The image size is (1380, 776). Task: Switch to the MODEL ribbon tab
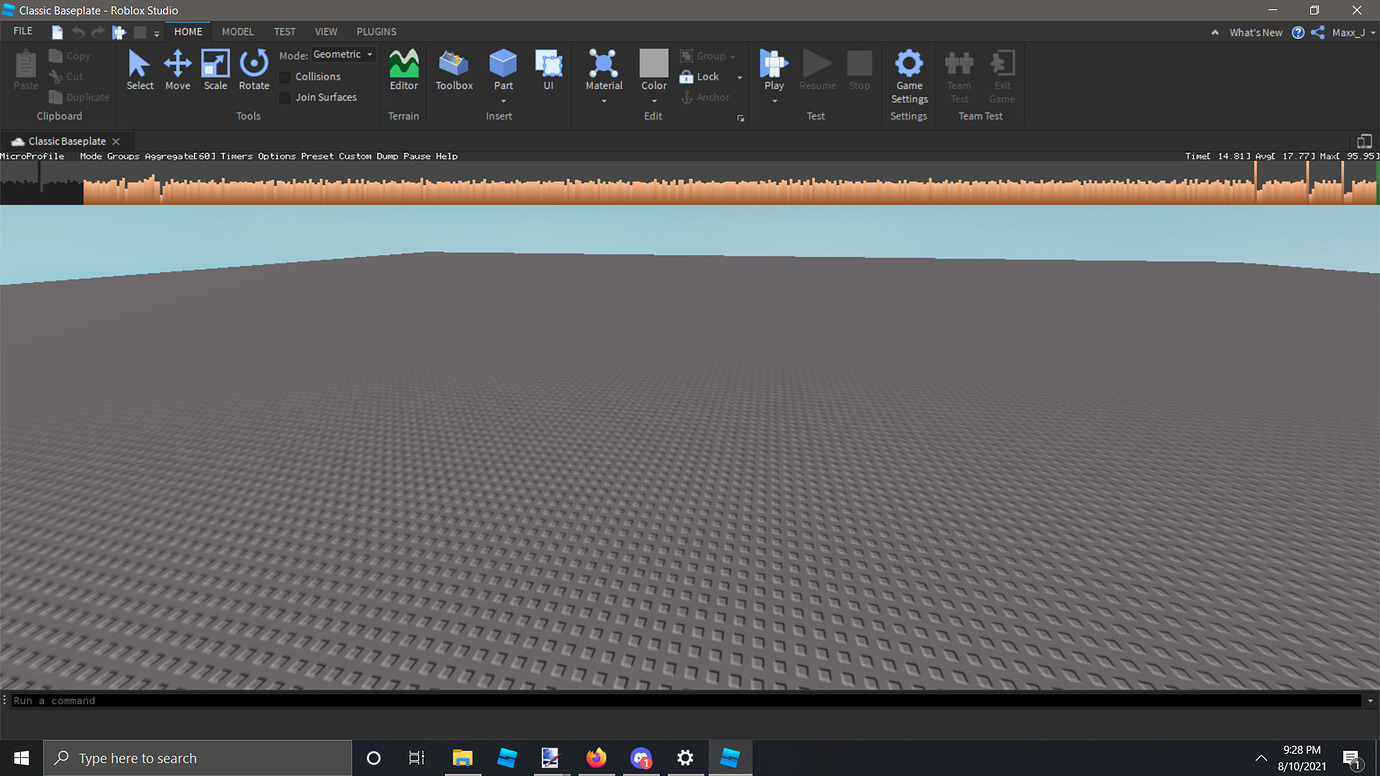[238, 31]
